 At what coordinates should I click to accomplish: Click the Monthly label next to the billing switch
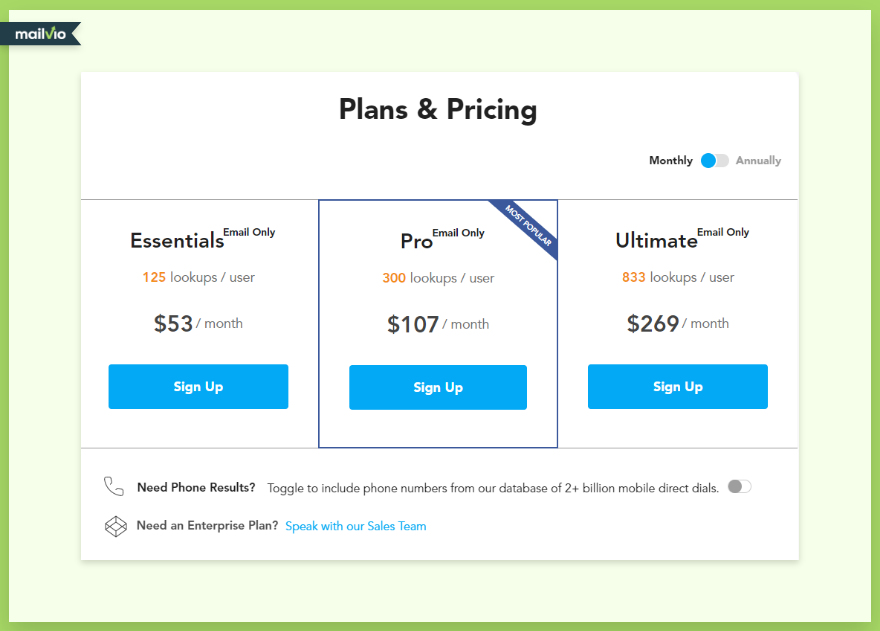(670, 160)
